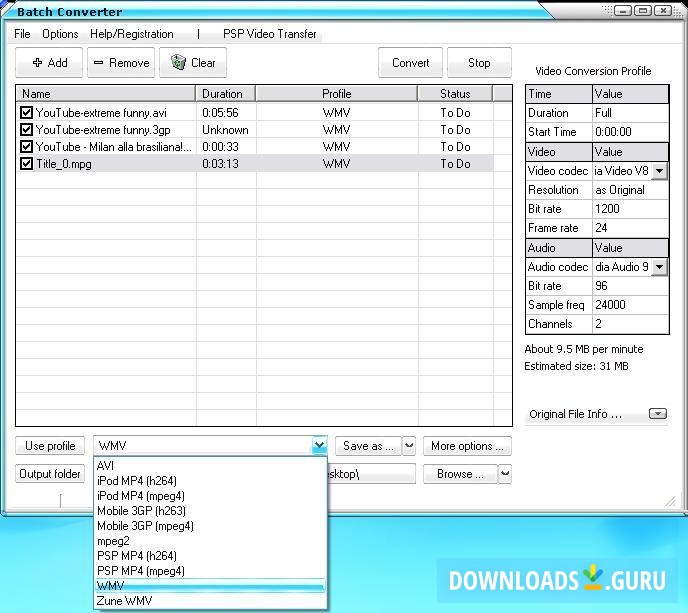Click the audio Bit rate value 96
This screenshot has width=688, height=613.
point(630,286)
